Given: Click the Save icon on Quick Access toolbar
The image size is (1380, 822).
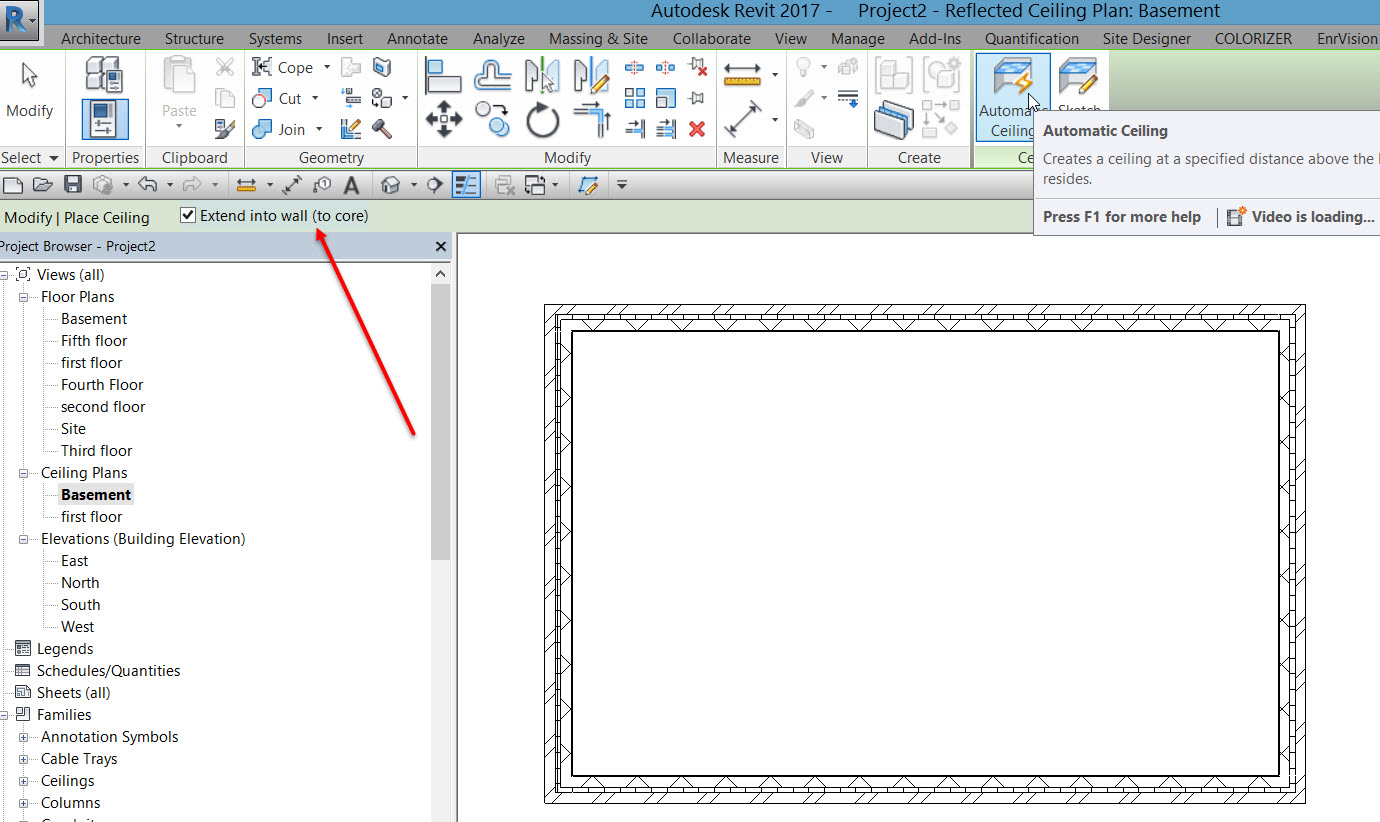Looking at the screenshot, I should (x=72, y=184).
